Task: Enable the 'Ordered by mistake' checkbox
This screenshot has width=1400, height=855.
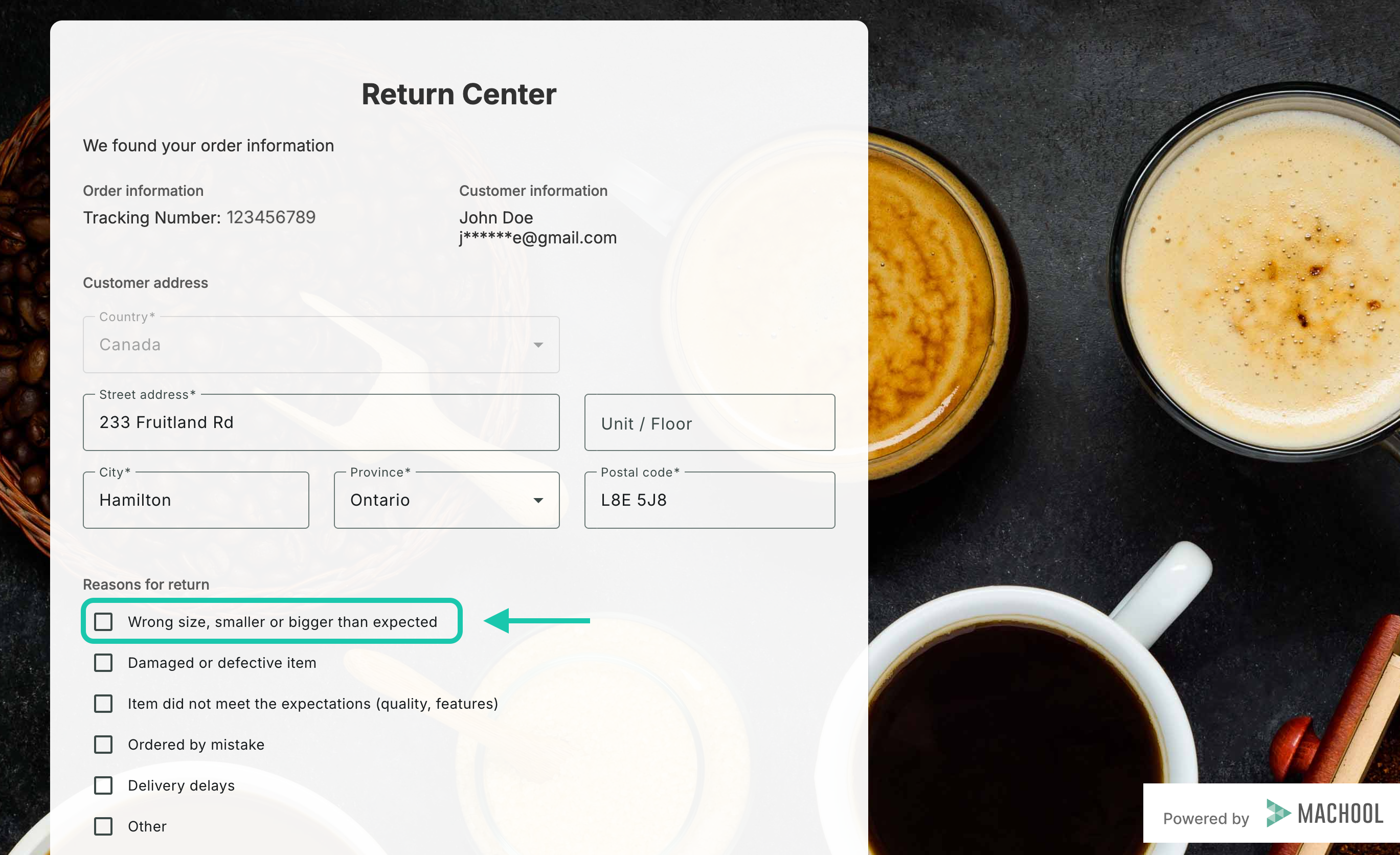Action: click(103, 744)
